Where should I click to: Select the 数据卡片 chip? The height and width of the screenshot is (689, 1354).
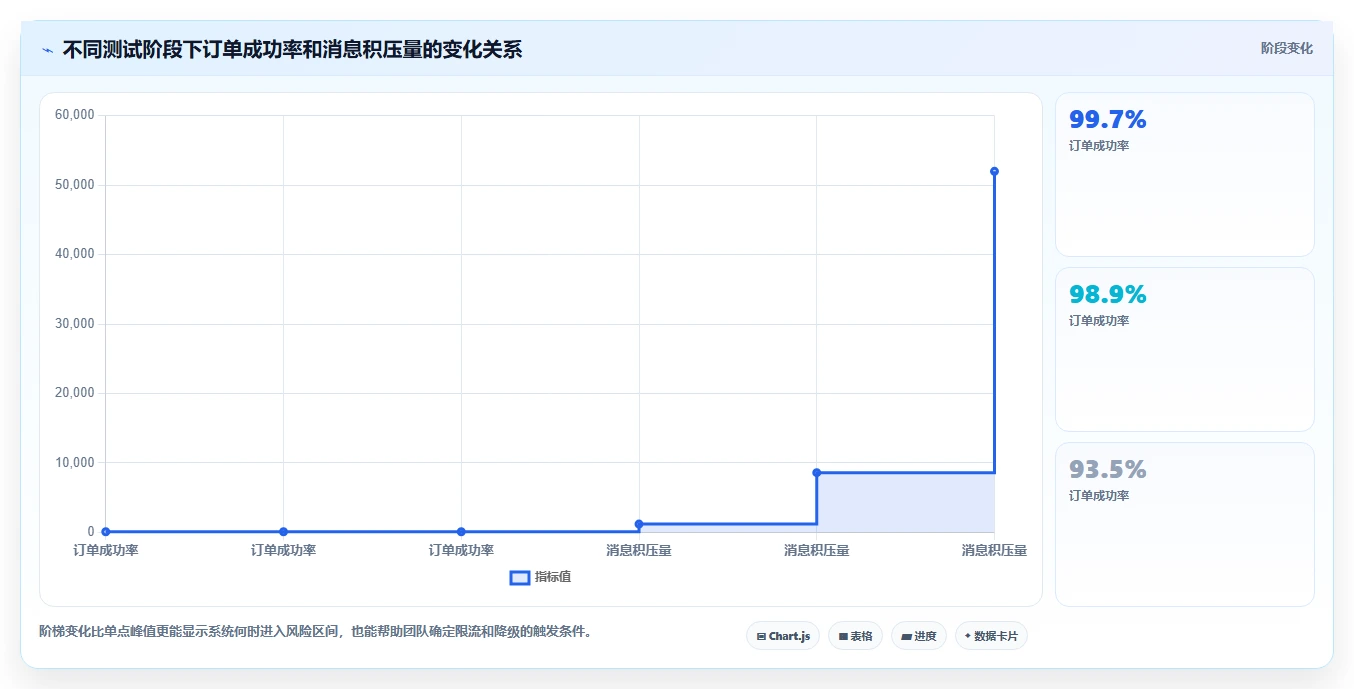[991, 636]
